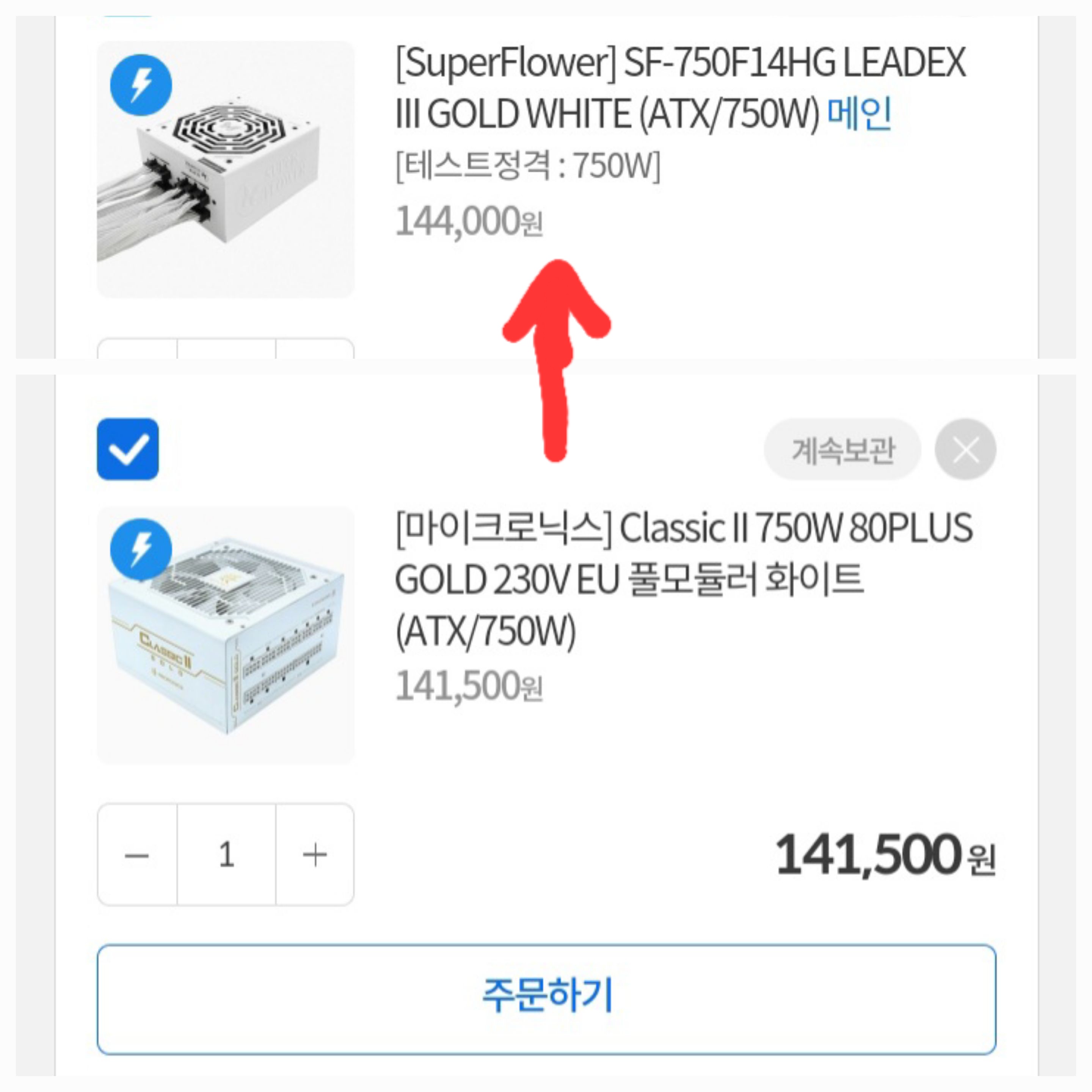Remove the Micronics item with X icon
The height and width of the screenshot is (1092, 1092).
coord(965,449)
